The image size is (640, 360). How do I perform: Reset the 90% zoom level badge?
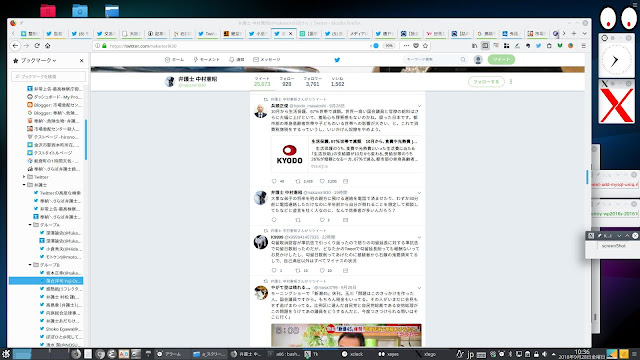click(x=389, y=46)
